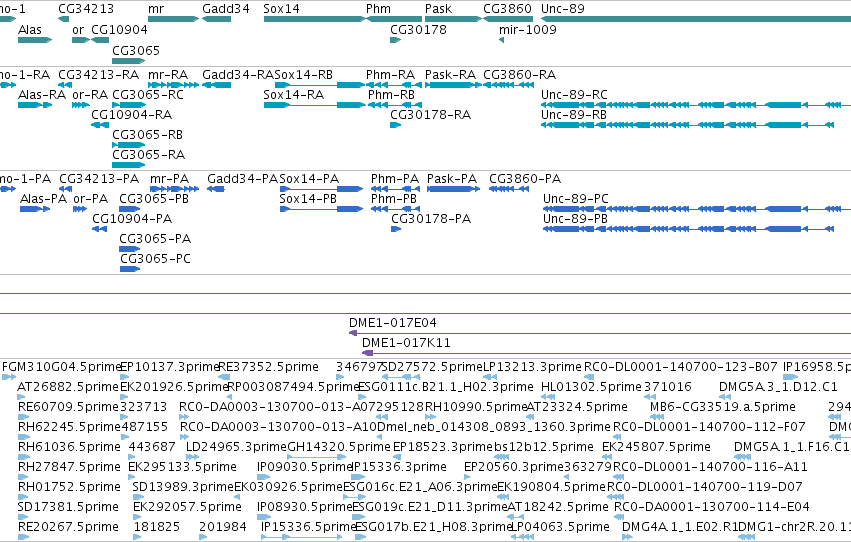Click the mr gene label
The width and height of the screenshot is (851, 542).
(156, 9)
